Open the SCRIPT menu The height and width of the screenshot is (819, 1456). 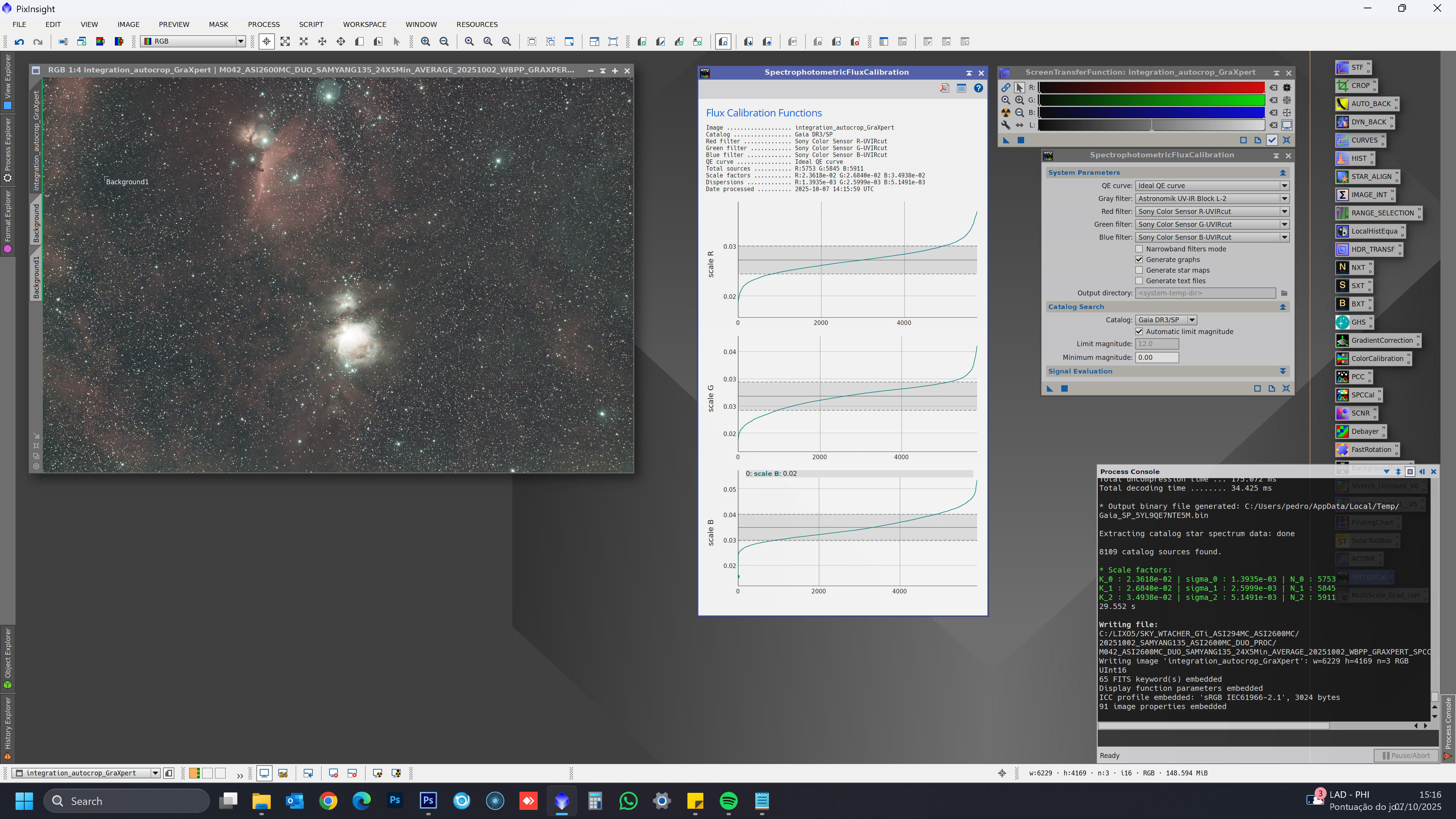pos(311,24)
